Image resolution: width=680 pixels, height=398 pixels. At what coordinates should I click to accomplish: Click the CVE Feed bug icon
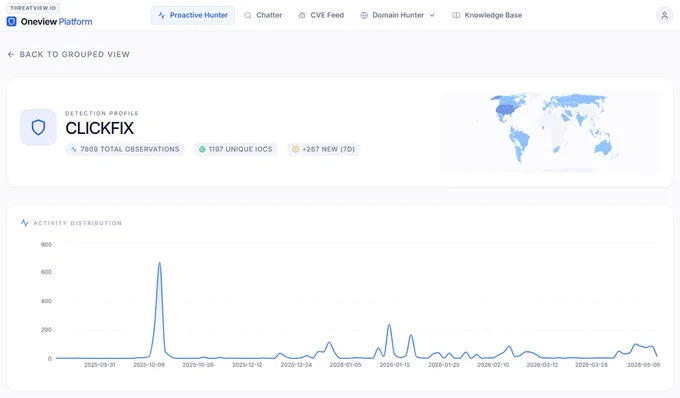tap(302, 15)
